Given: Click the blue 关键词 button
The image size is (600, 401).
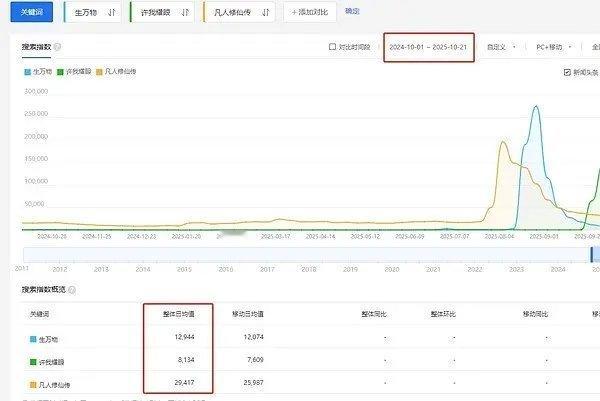Looking at the screenshot, I should [32, 12].
